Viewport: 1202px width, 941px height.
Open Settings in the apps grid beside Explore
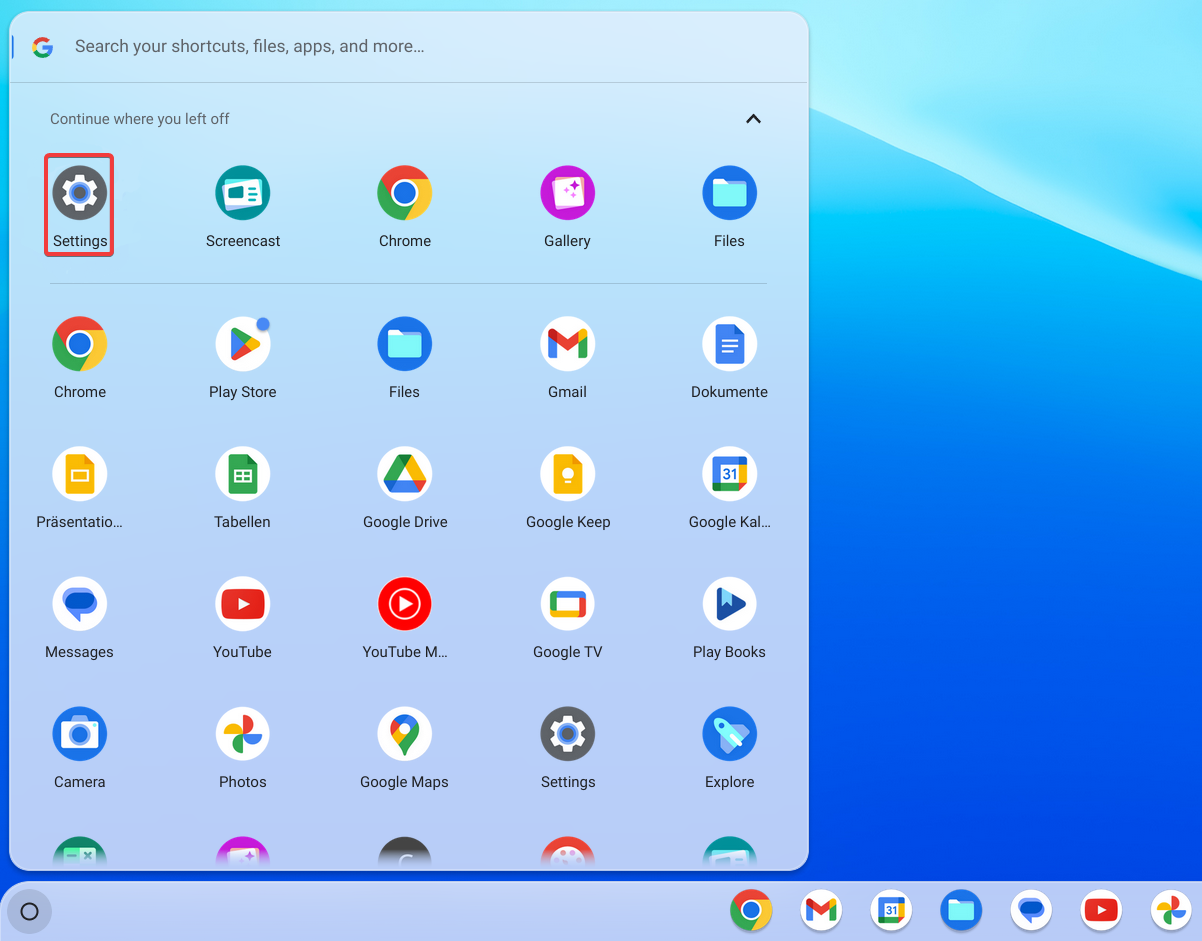pos(567,748)
